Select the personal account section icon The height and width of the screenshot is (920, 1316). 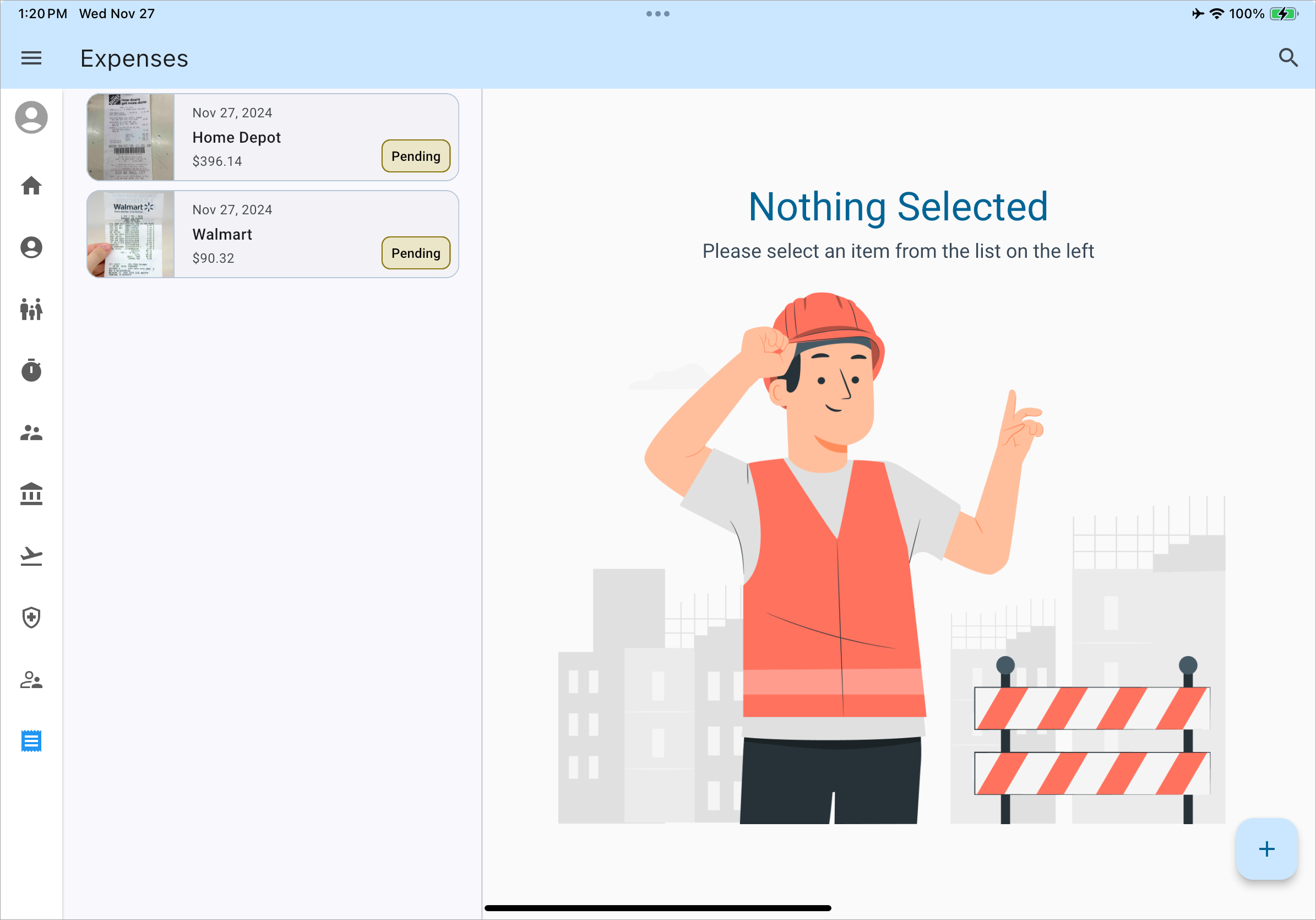(x=31, y=248)
